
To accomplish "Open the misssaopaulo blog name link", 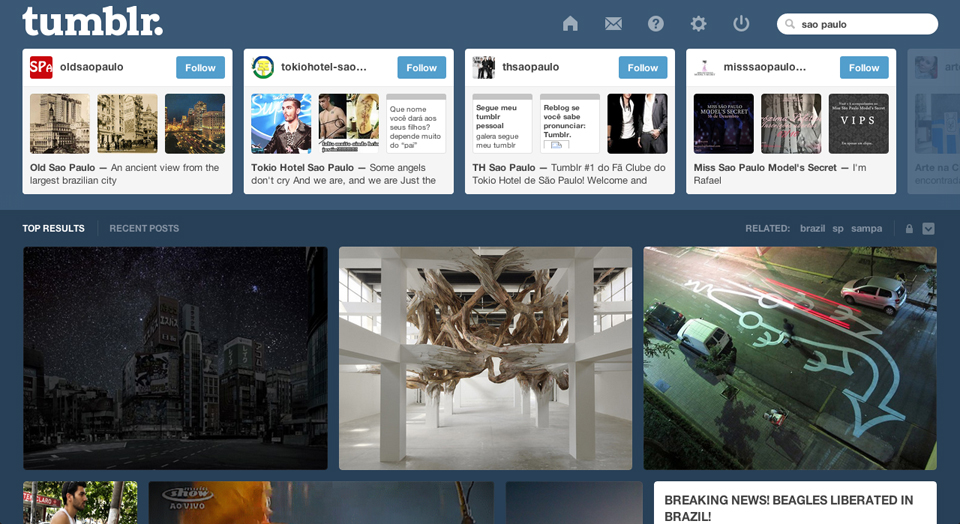I will click(x=765, y=67).
